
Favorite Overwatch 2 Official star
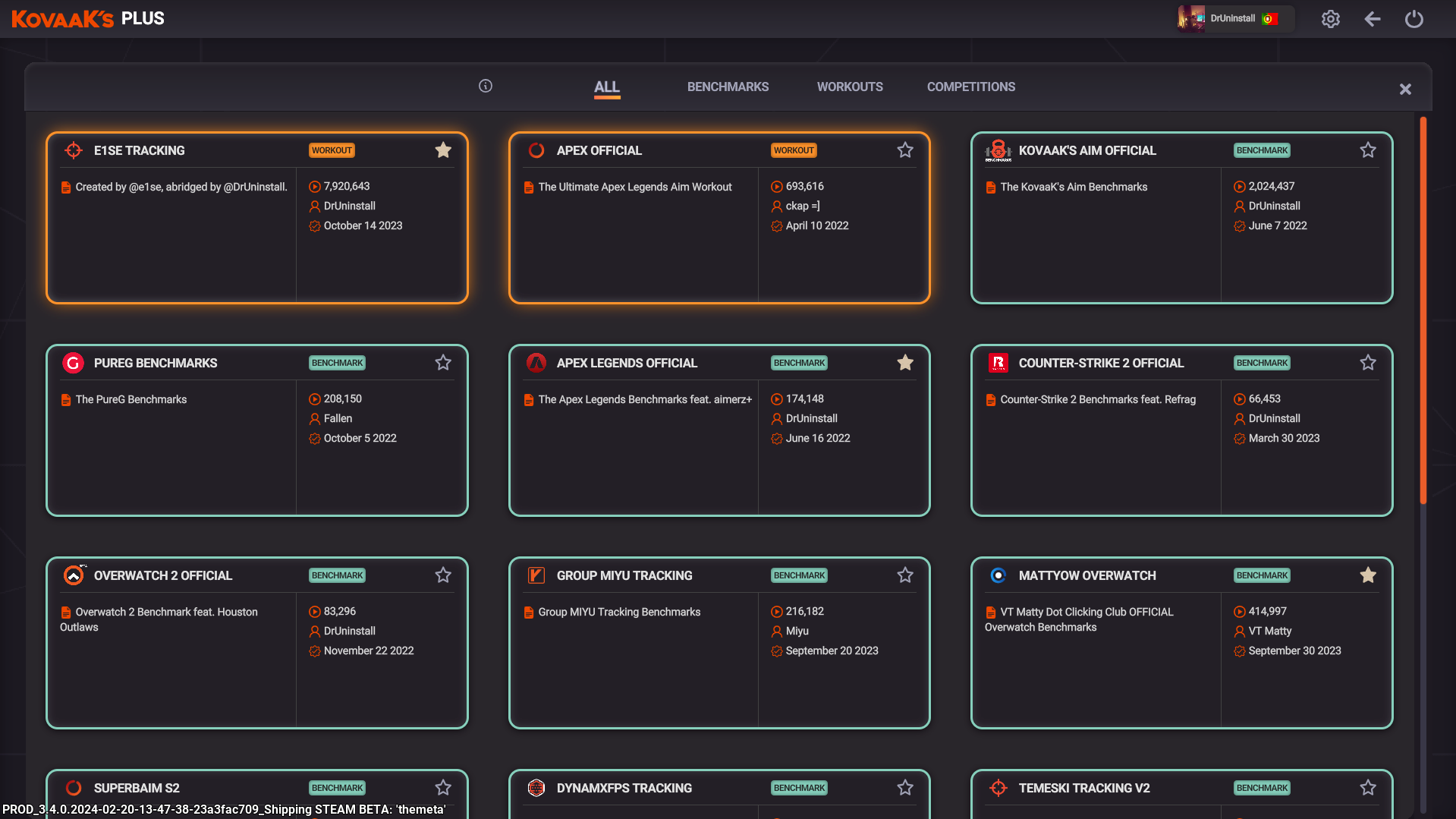(443, 575)
